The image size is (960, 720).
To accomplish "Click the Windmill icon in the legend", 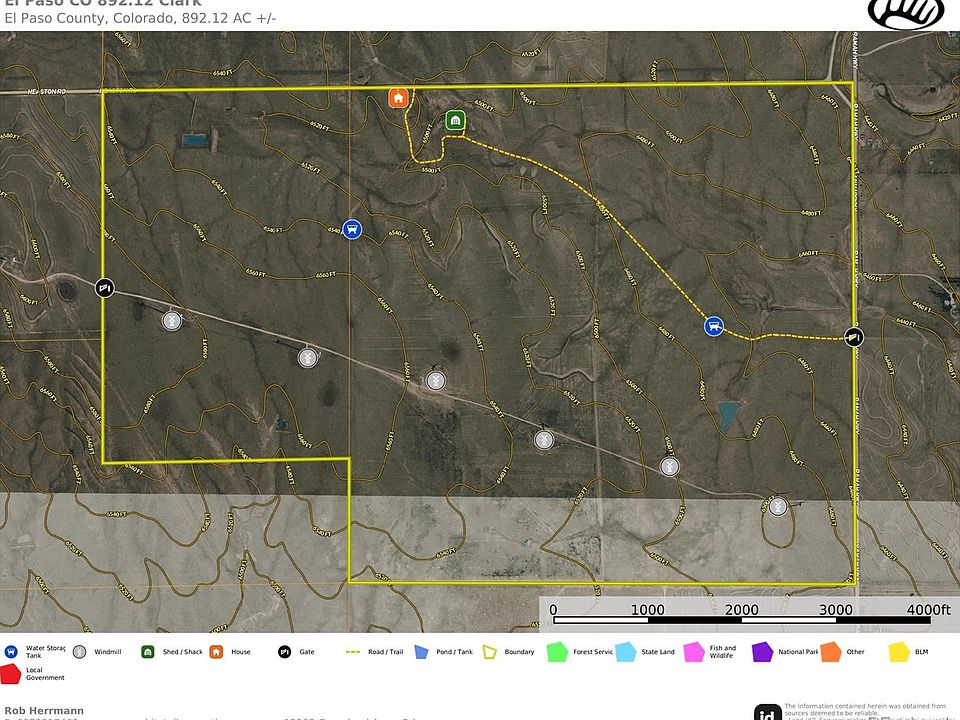I will (79, 652).
